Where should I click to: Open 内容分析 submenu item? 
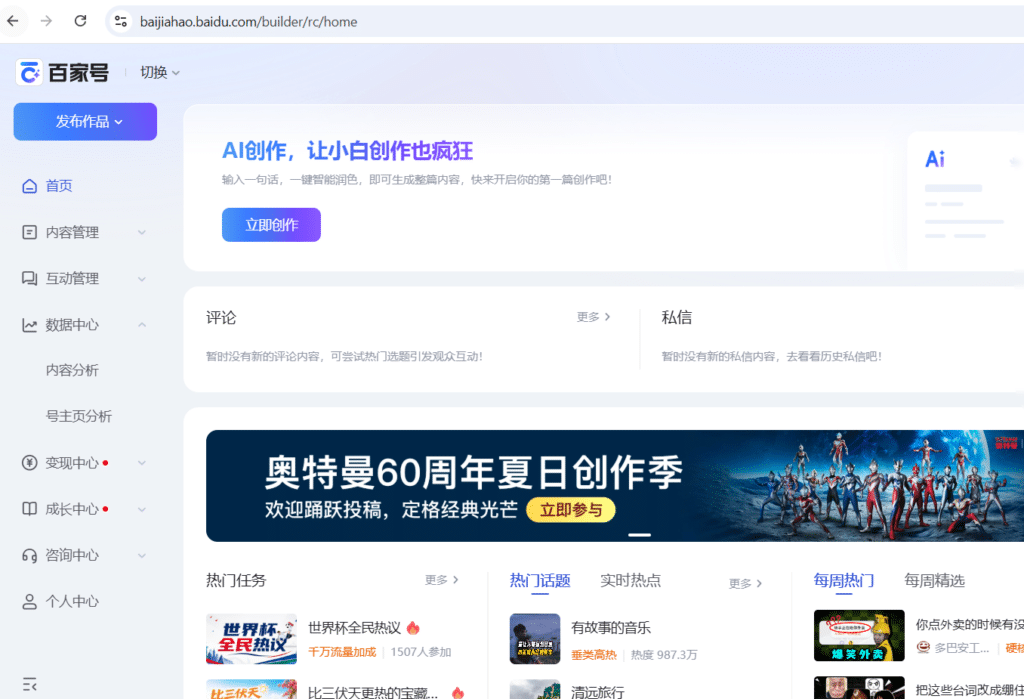click(x=72, y=370)
